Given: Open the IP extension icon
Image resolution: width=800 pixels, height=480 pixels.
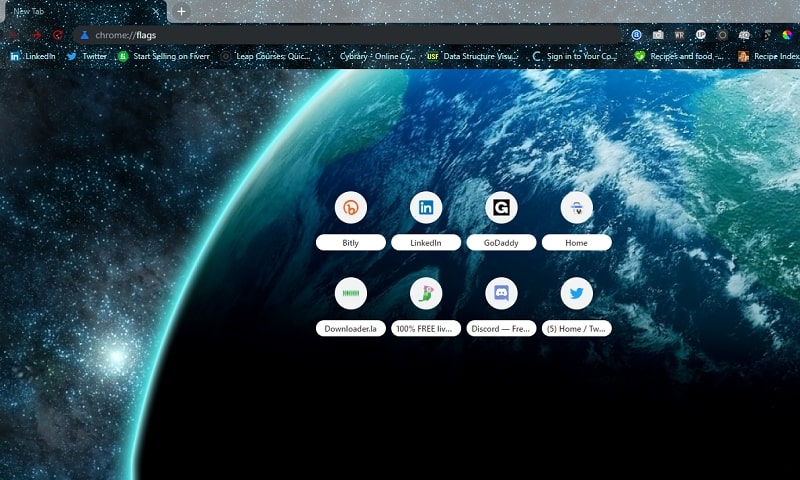Looking at the screenshot, I should pyautogui.click(x=701, y=35).
